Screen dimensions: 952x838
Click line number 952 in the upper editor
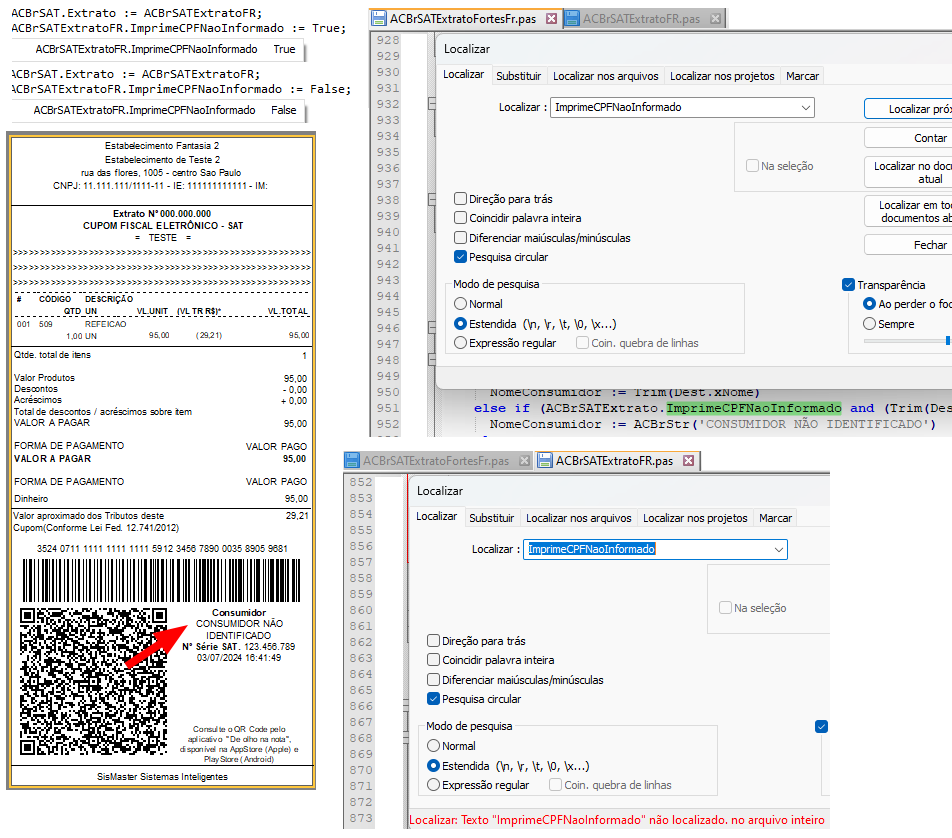point(387,424)
